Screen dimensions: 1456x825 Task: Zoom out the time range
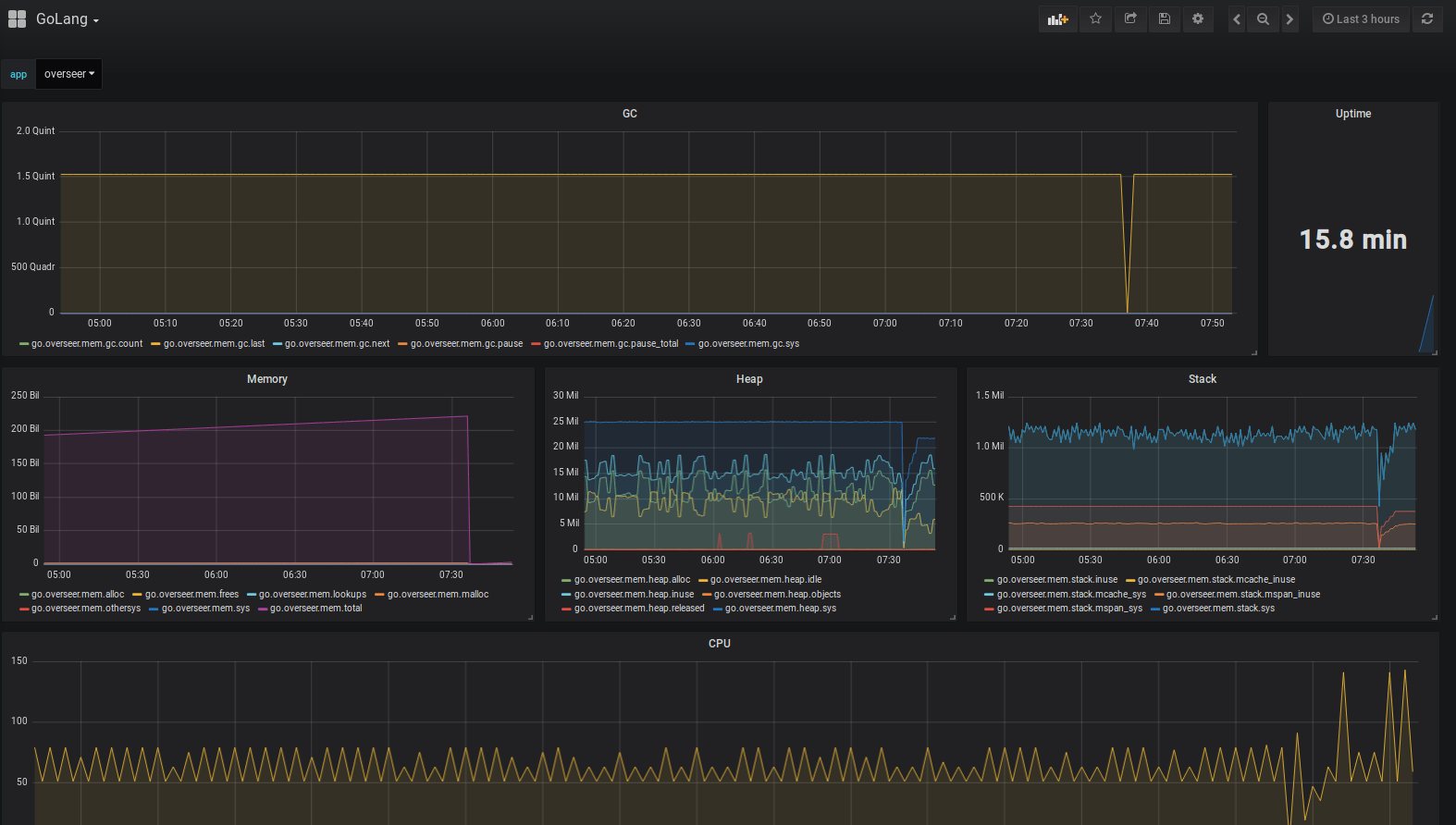click(1263, 19)
